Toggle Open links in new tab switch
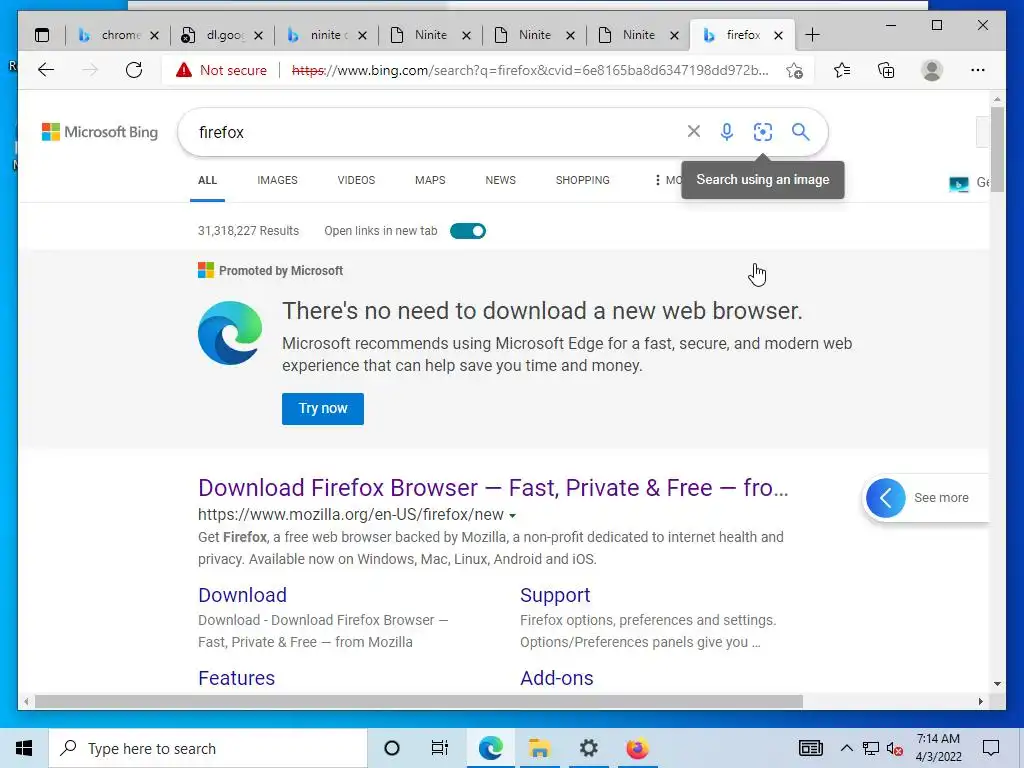The width and height of the screenshot is (1024, 768). click(468, 231)
